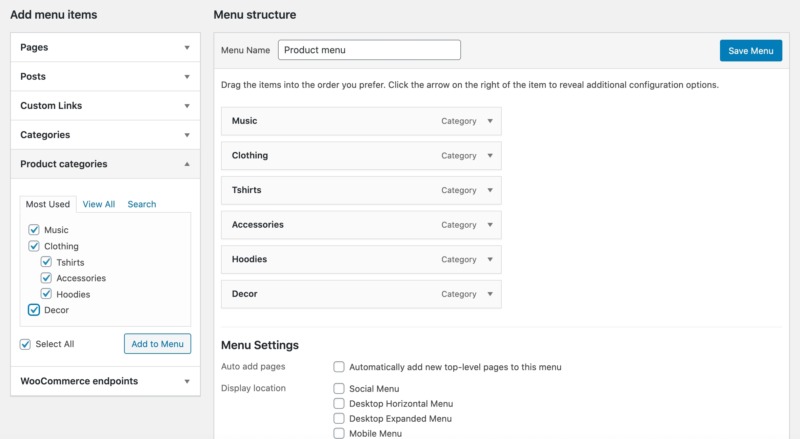Toggle the Select All checkbox
Image resolution: width=800 pixels, height=439 pixels.
point(25,344)
